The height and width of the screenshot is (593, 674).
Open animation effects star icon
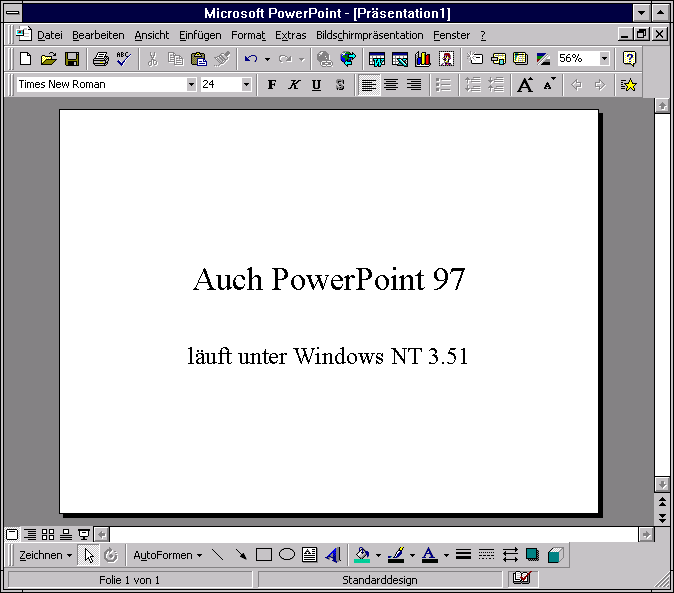tap(628, 85)
